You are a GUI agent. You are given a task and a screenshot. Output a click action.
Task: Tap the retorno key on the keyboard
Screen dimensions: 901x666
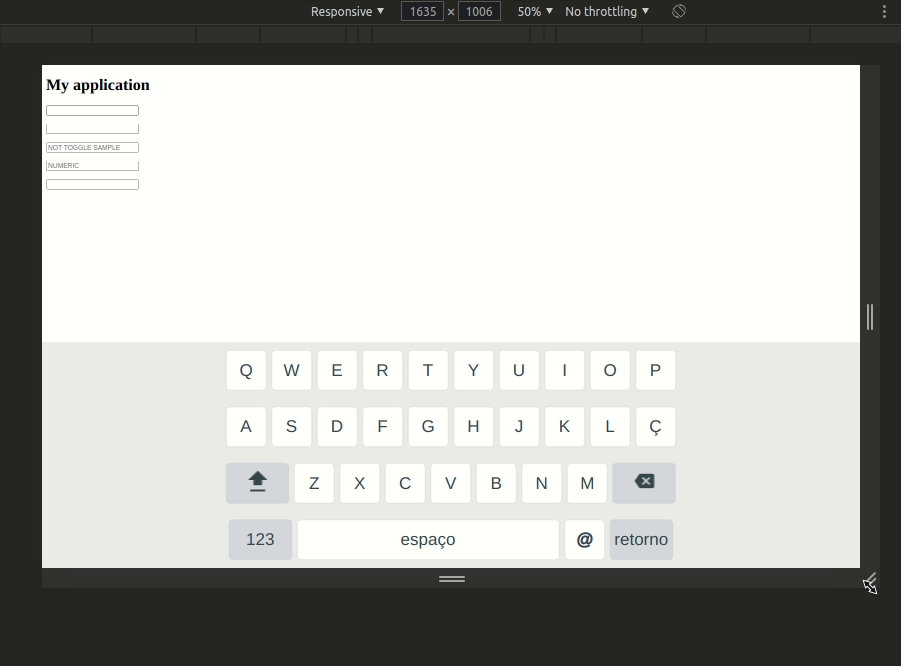click(641, 539)
